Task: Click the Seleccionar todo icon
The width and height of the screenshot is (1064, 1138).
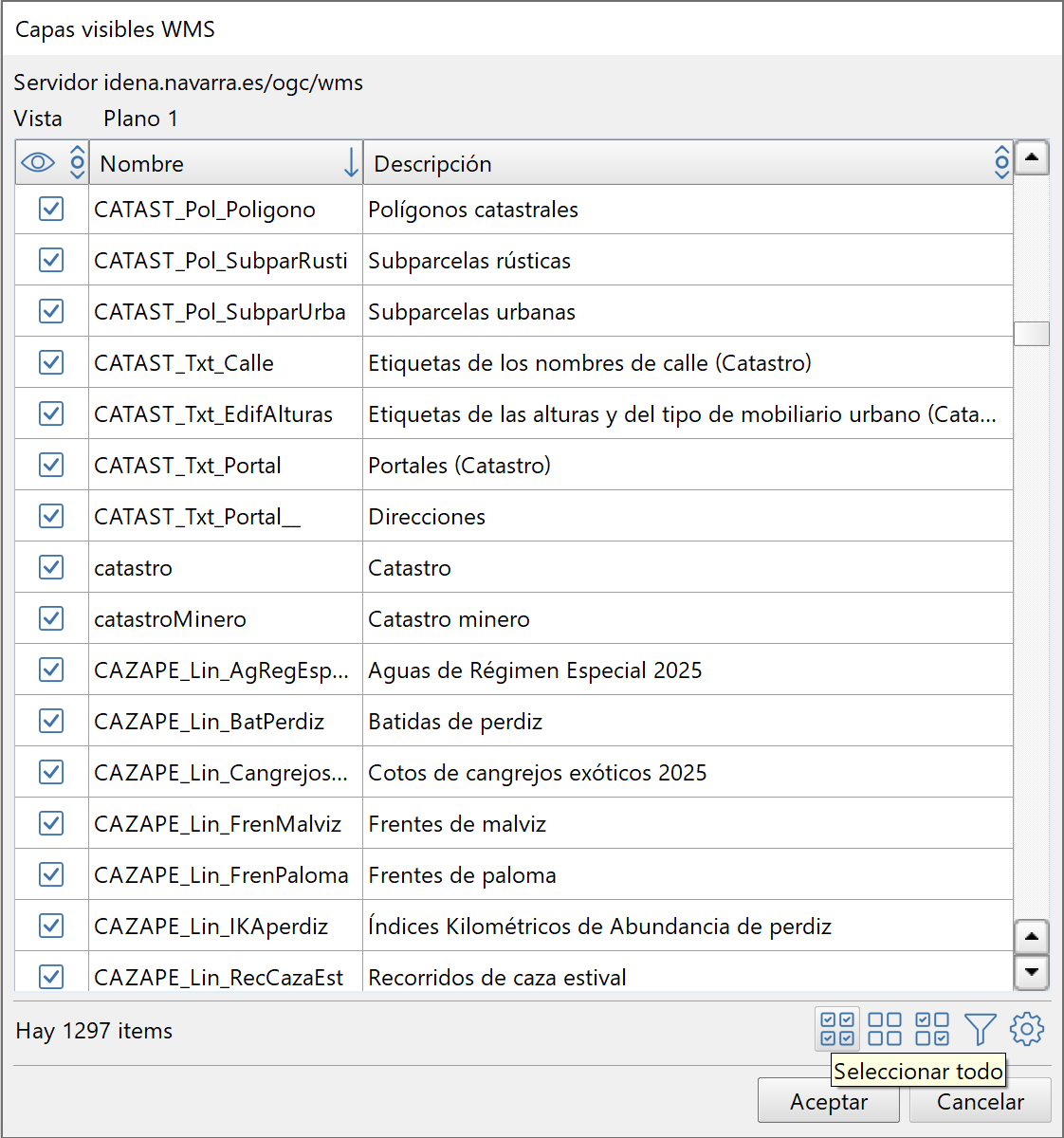Action: pyautogui.click(x=838, y=1028)
